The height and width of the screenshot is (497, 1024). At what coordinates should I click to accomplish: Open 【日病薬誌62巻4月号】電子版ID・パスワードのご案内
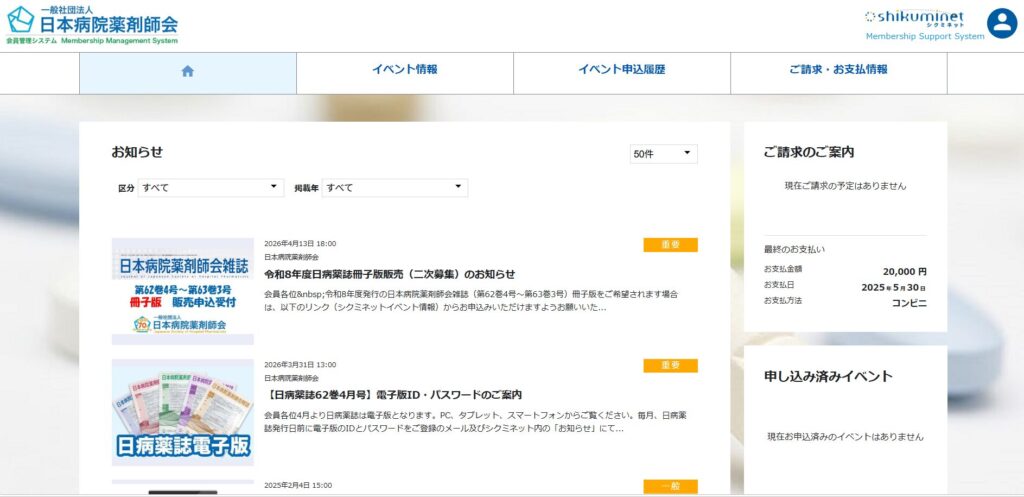(393, 395)
